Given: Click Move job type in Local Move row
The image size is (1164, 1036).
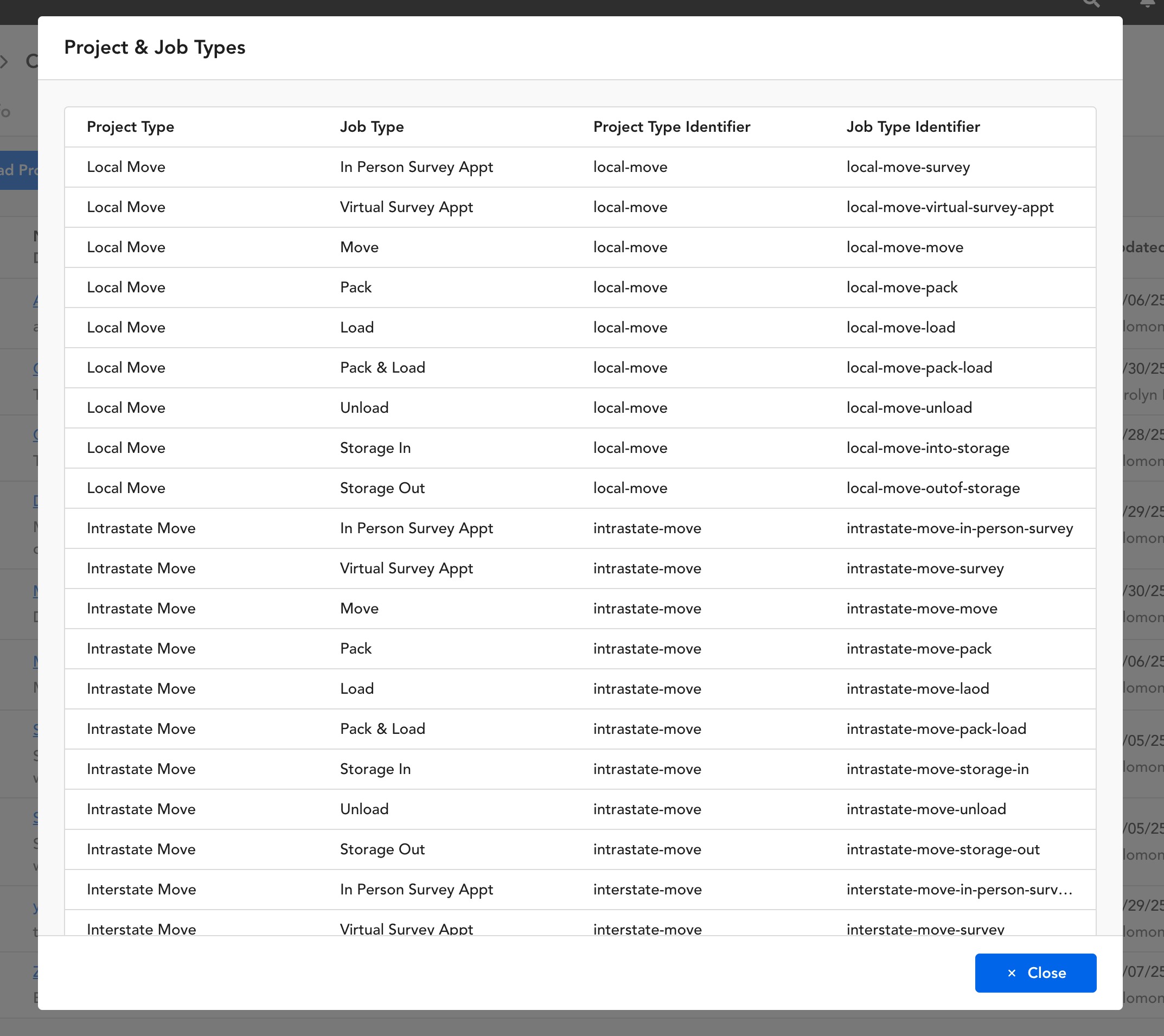Looking at the screenshot, I should point(359,247).
